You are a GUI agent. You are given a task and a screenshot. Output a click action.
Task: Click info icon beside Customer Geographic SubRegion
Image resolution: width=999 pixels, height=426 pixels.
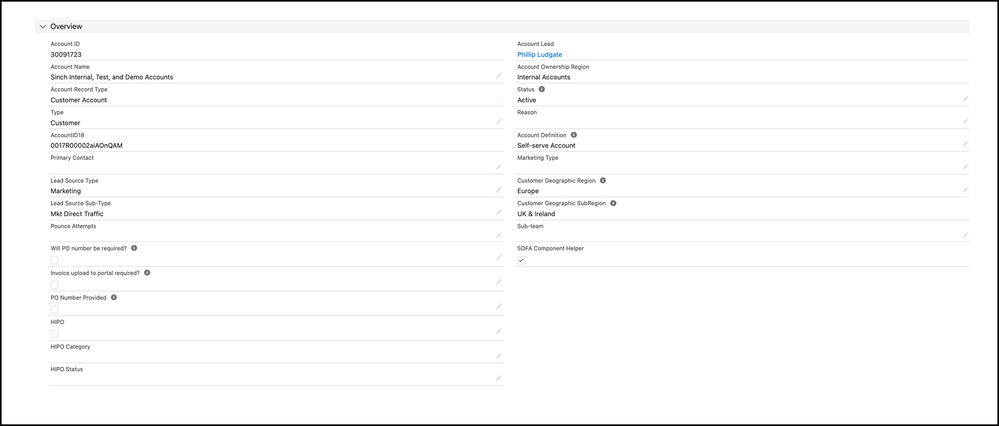pyautogui.click(x=613, y=203)
